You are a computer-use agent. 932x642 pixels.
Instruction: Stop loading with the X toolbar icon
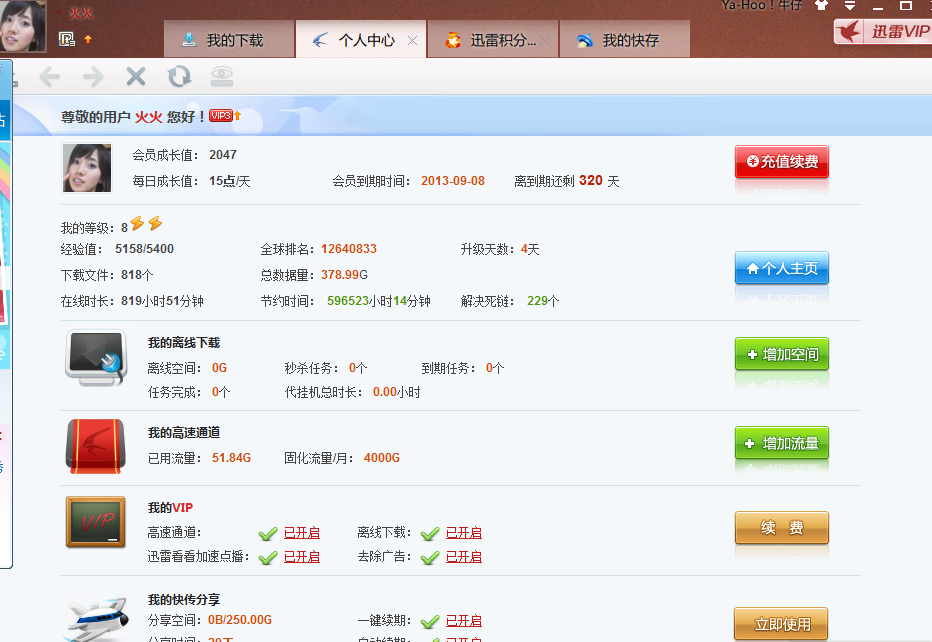pyautogui.click(x=136, y=77)
